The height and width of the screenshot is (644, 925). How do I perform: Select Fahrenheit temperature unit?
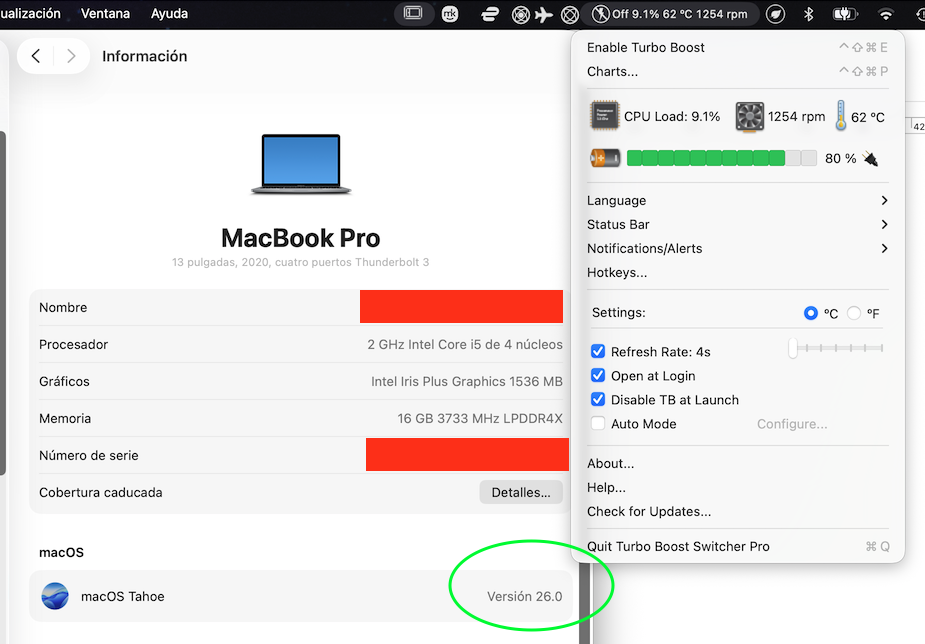pyautogui.click(x=854, y=313)
